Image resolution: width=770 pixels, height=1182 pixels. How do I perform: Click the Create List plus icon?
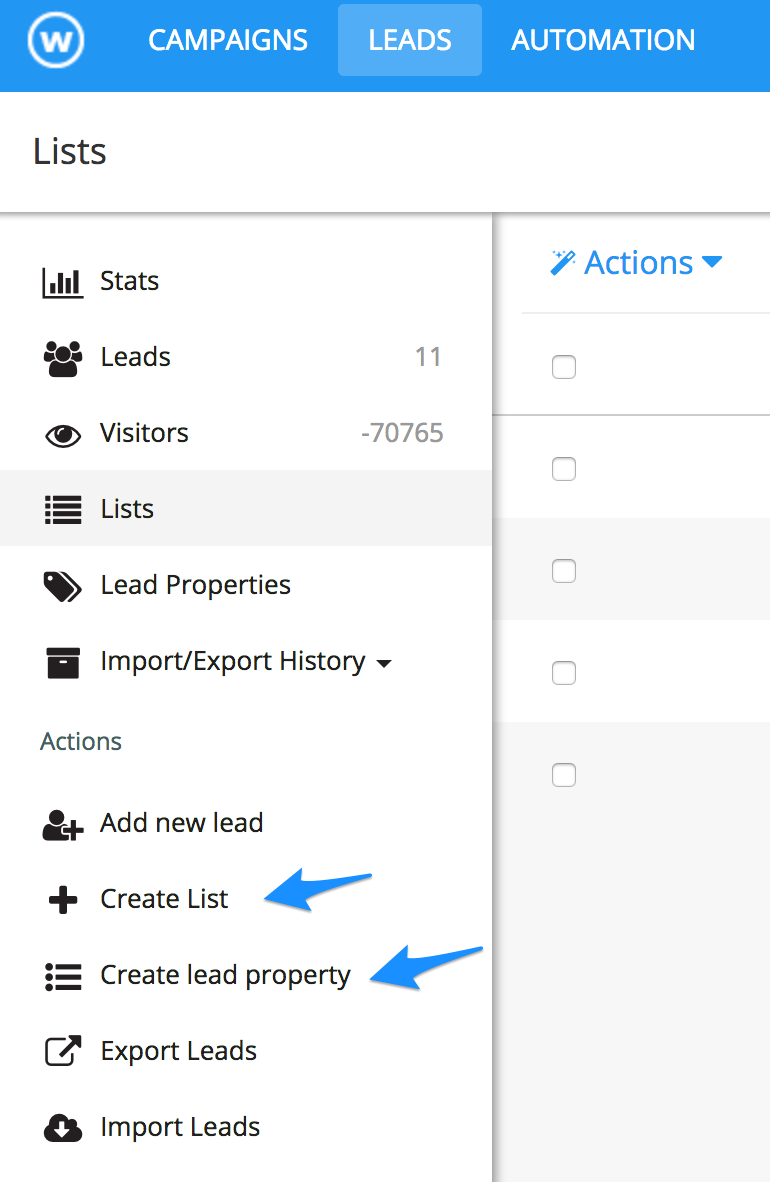click(x=62, y=900)
